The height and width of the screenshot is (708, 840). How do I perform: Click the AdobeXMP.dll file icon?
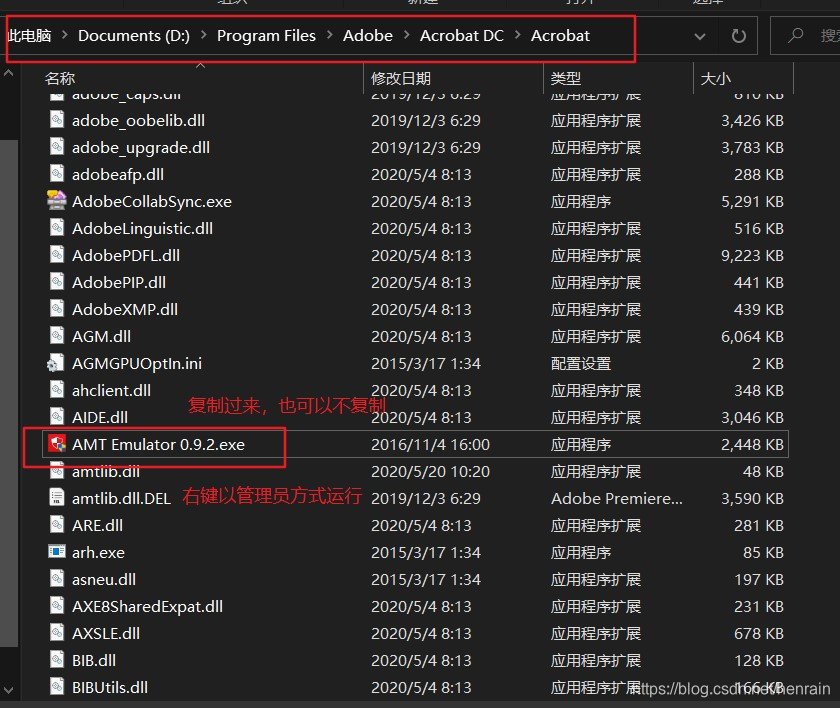[x=57, y=308]
